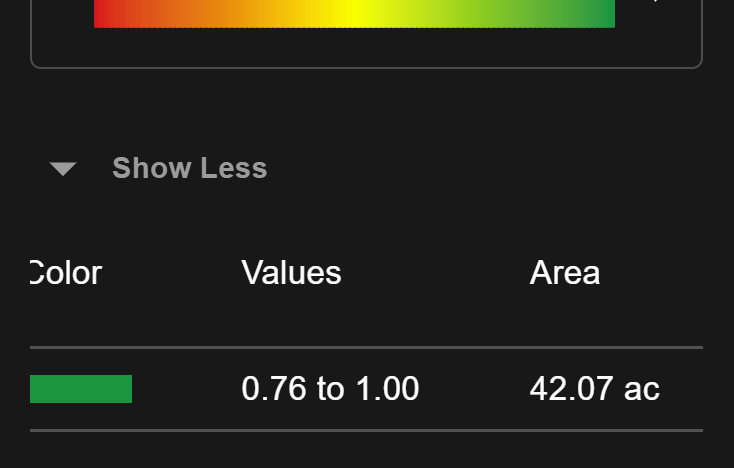This screenshot has height=468, width=734.
Task: Click the 0.76 lower bound value
Action: (275, 389)
